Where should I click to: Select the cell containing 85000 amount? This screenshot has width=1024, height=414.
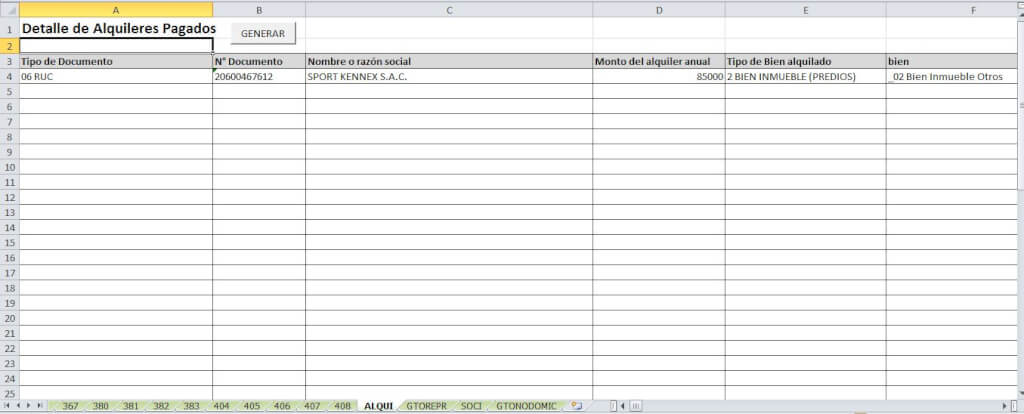(x=659, y=76)
